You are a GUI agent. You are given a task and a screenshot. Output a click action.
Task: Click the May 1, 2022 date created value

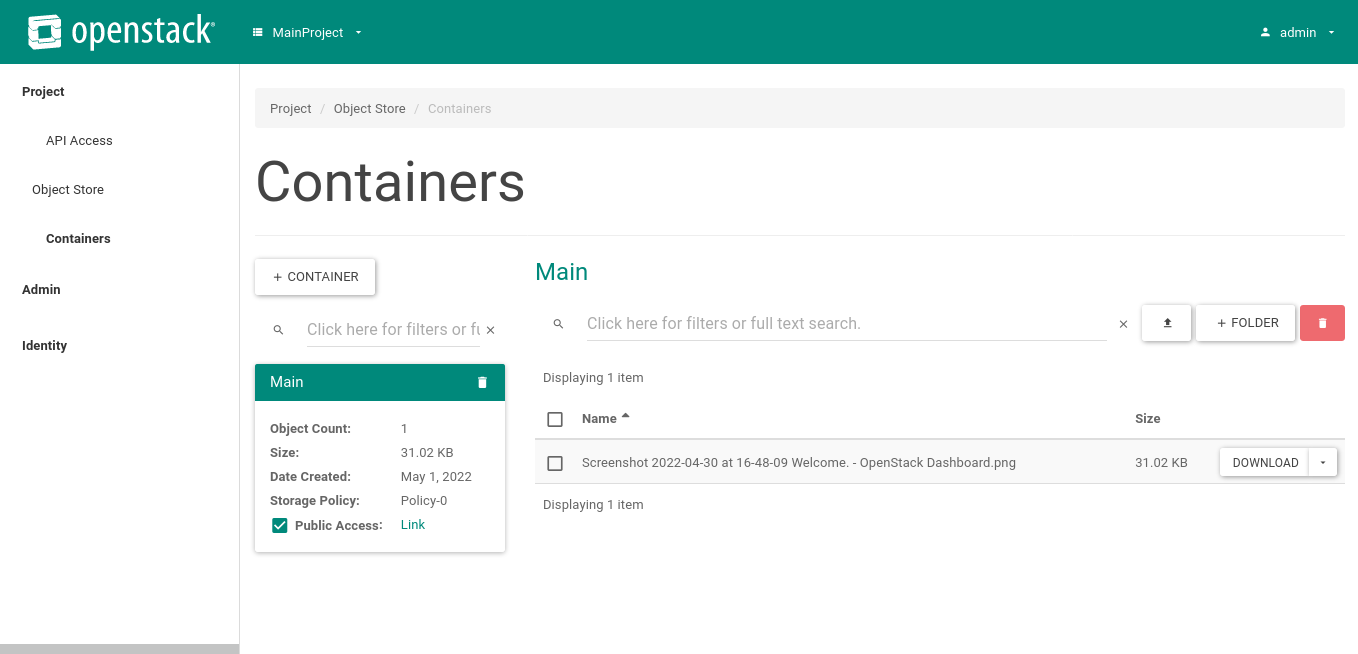436,477
